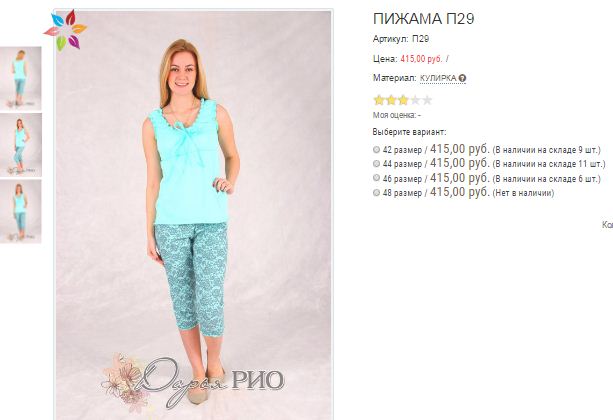Enlarge the main pajama product photo
The height and width of the screenshot is (420, 613).
[x=194, y=215]
